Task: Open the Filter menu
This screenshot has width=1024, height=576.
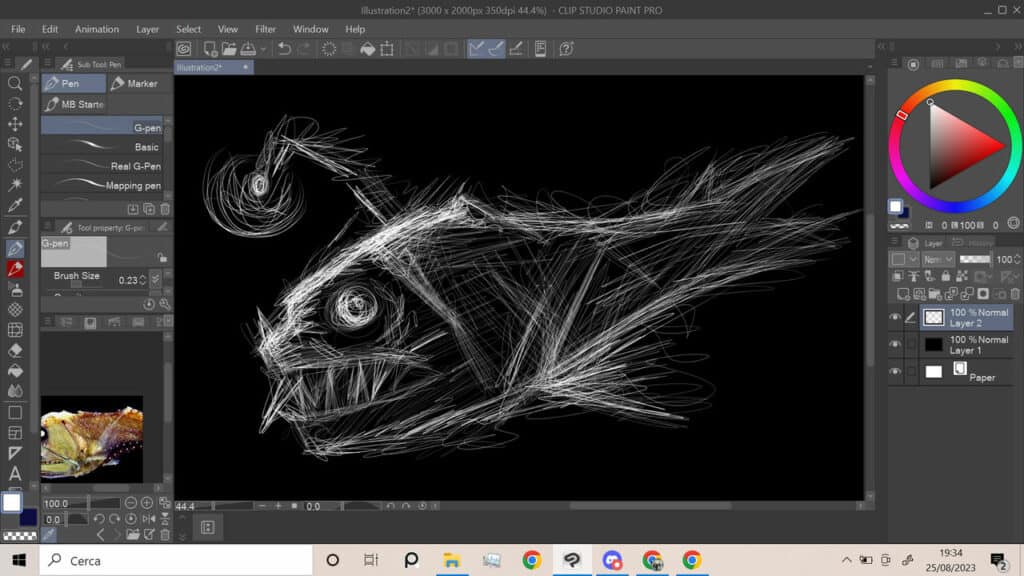Action: [265, 29]
